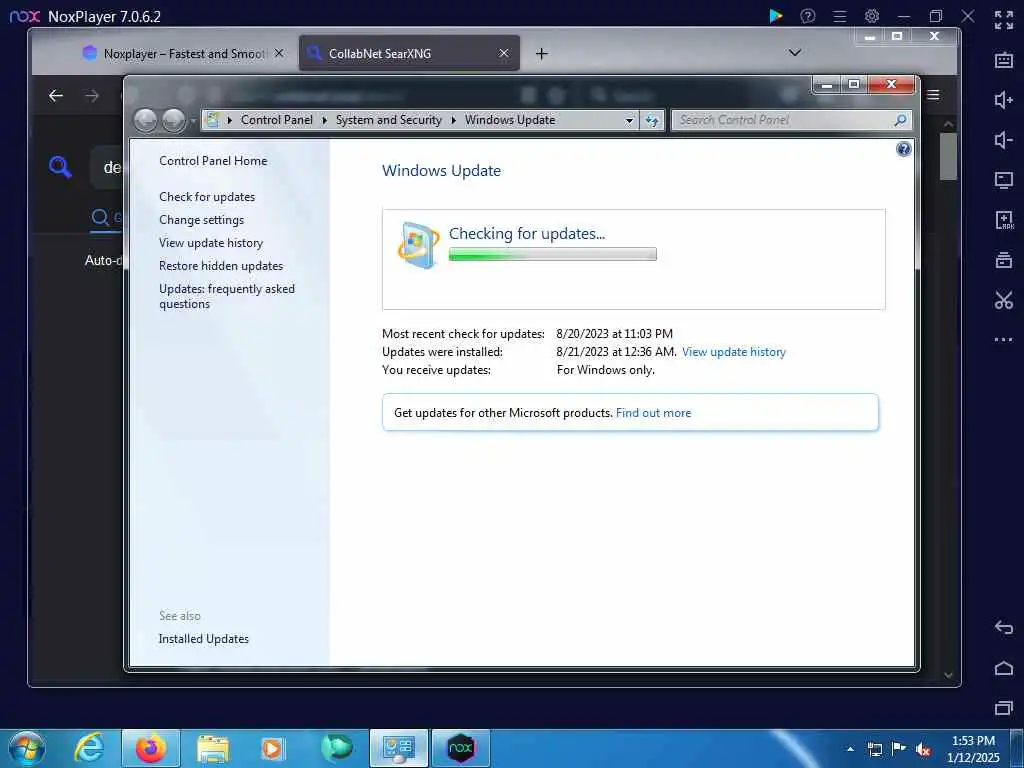This screenshot has width=1024, height=768.
Task: Click System and Security breadcrumb
Action: (x=389, y=120)
